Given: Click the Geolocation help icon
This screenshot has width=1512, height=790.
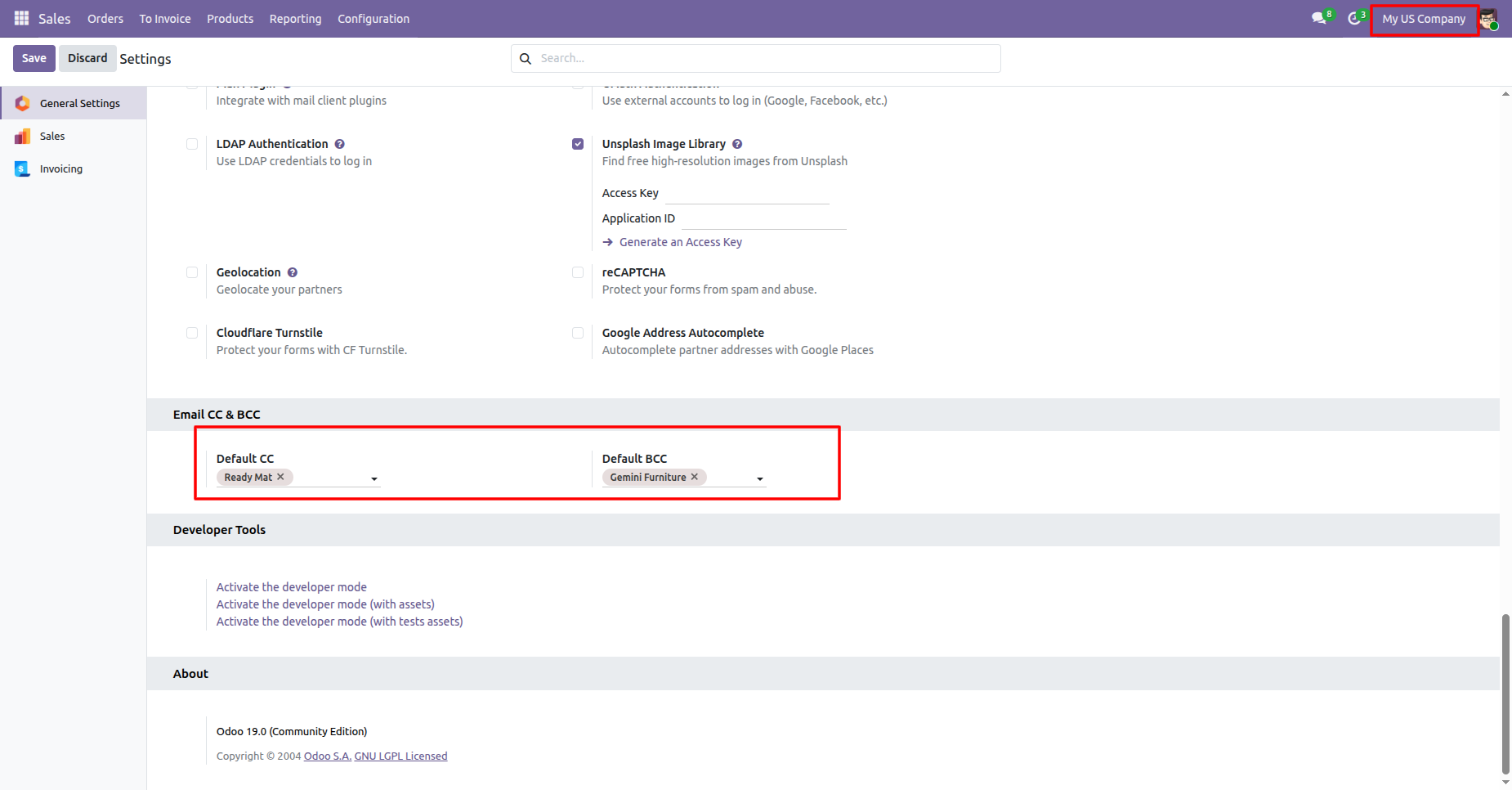Looking at the screenshot, I should pos(293,272).
